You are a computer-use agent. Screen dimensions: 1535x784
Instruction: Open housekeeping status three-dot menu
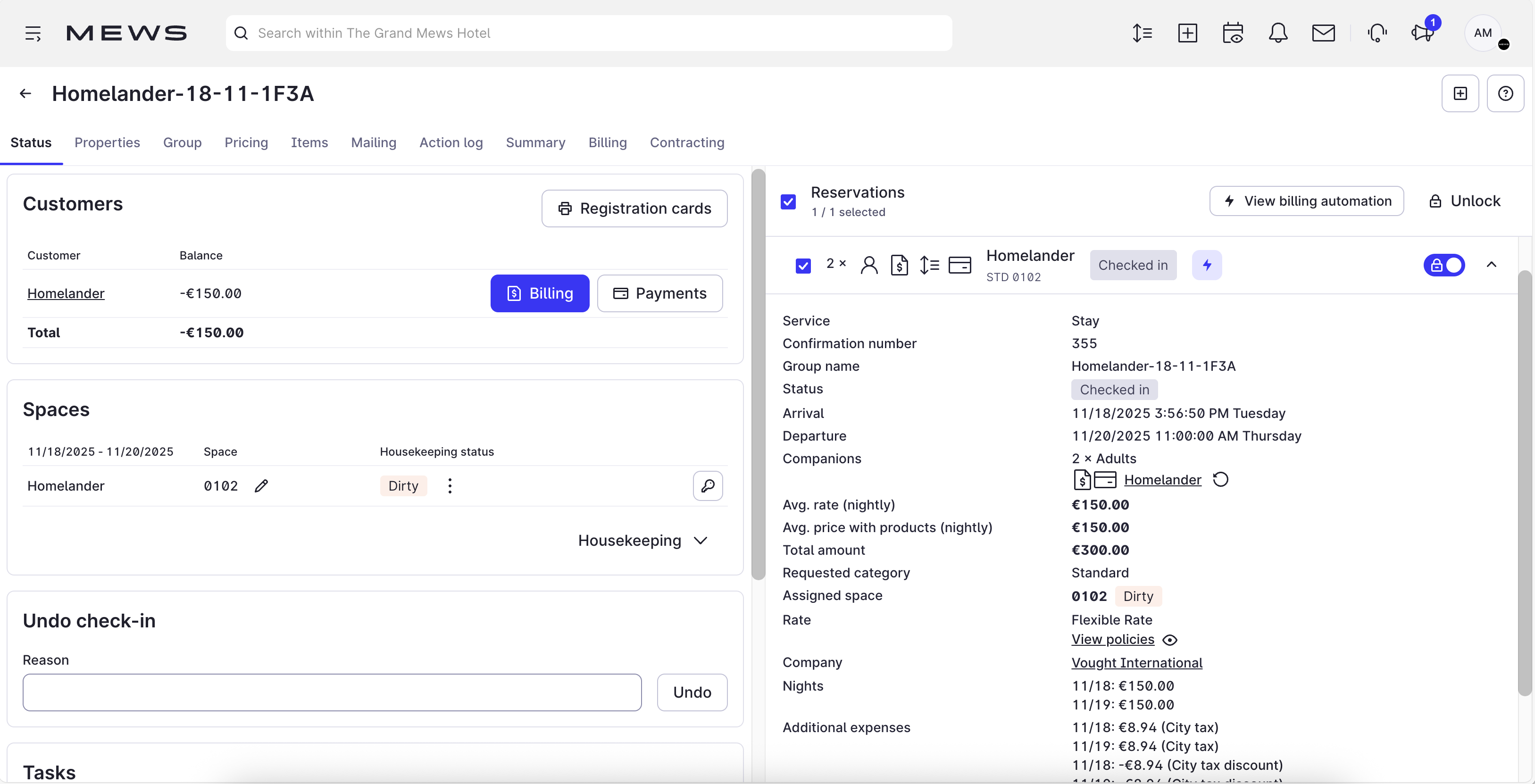click(x=450, y=486)
